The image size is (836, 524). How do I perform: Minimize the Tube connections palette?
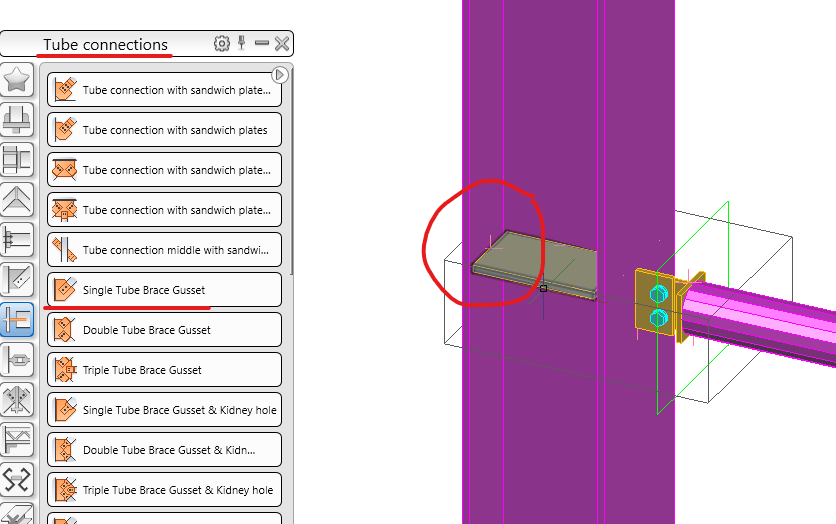(261, 43)
